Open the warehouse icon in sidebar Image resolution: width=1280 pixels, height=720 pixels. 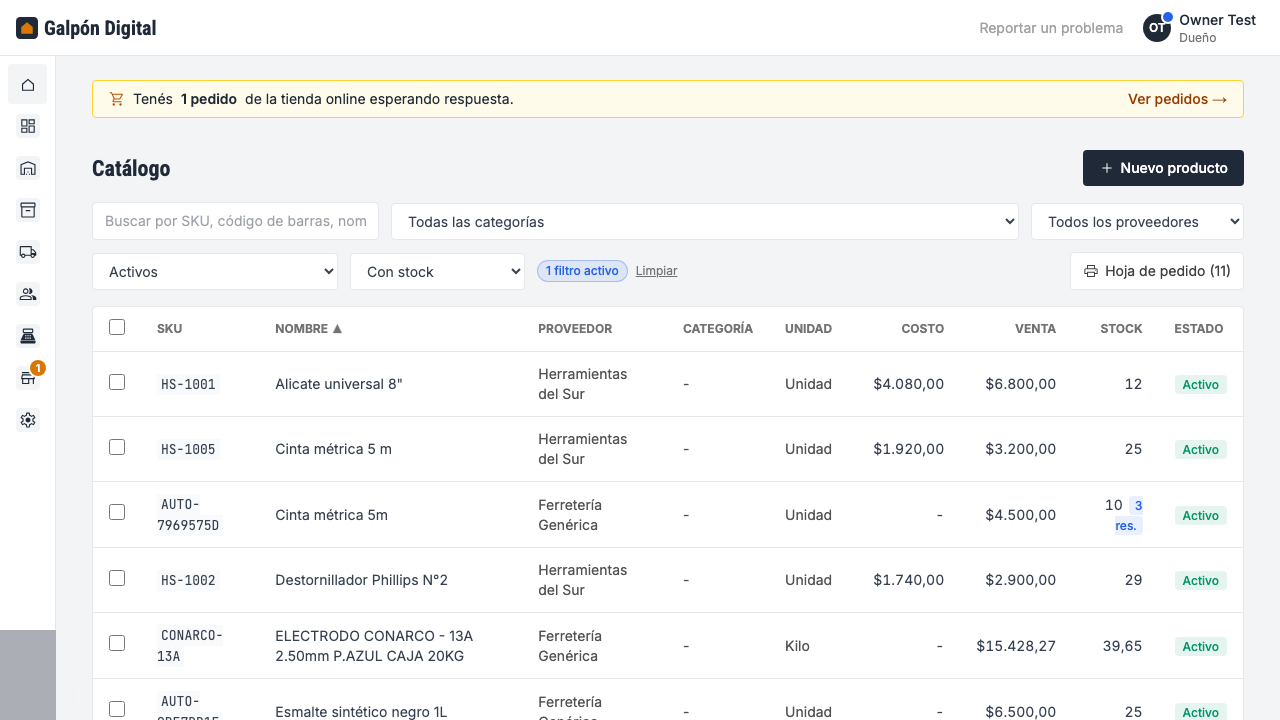click(28, 168)
